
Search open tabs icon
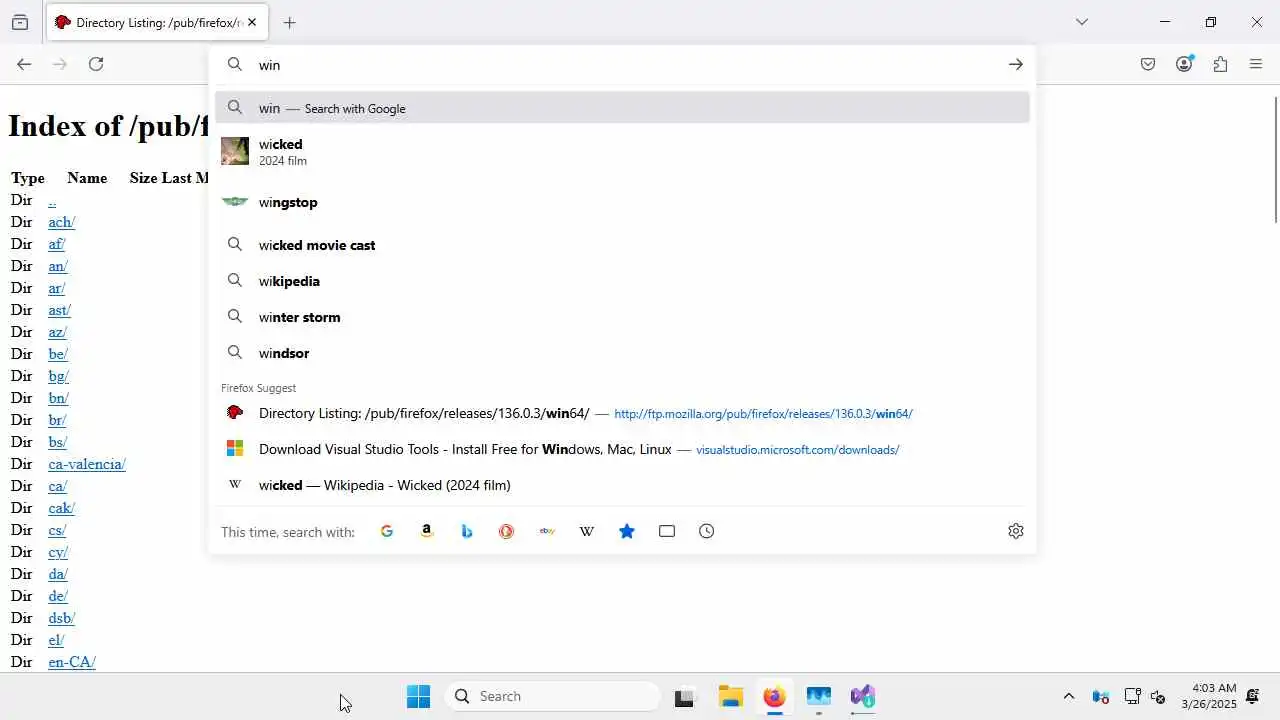(667, 531)
